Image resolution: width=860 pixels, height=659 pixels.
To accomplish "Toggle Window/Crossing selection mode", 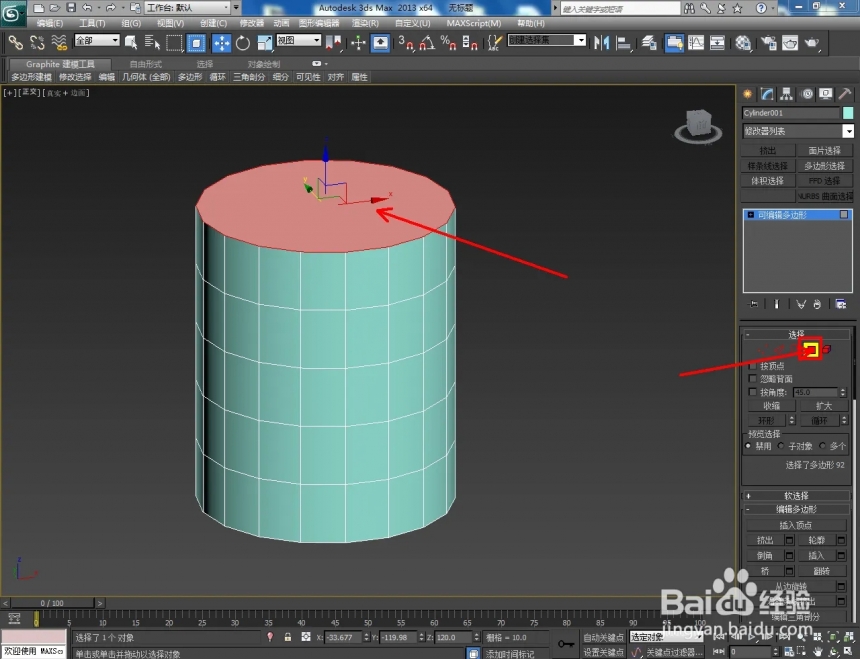I will tap(196, 42).
